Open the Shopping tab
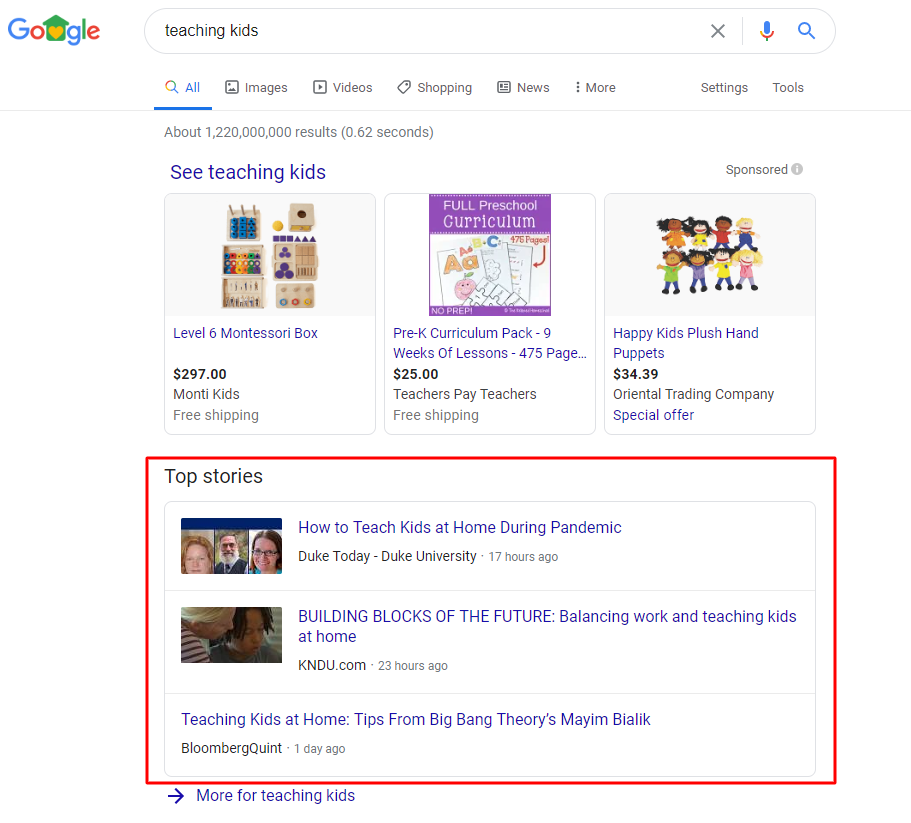Image resolution: width=911 pixels, height=823 pixels. pyautogui.click(x=435, y=88)
